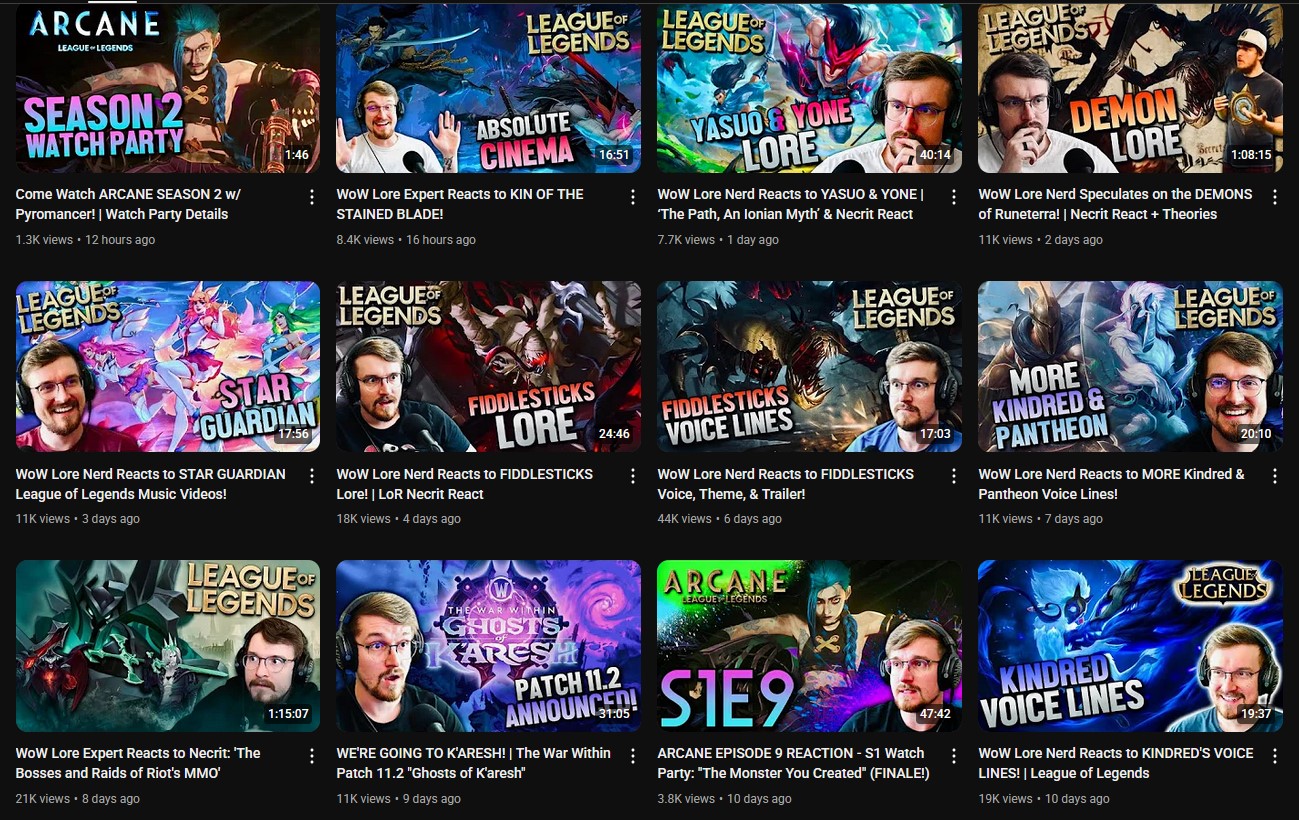This screenshot has height=820, width=1299.
Task: Open three-dot menu for ARCANE SEASON 2 watch party video
Action: coord(311,197)
